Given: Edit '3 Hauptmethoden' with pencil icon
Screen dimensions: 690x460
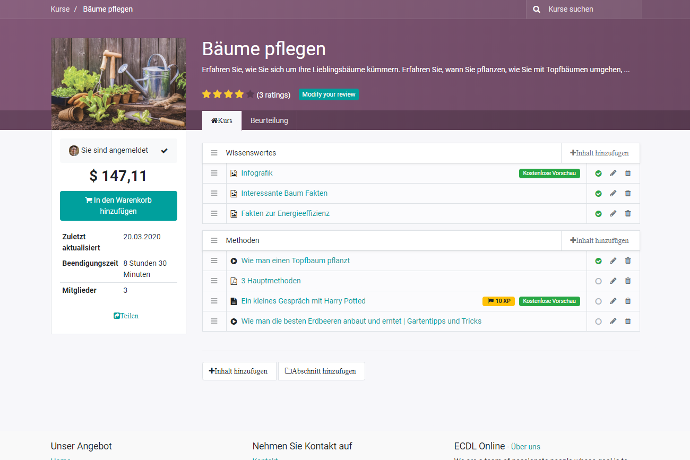Looking at the screenshot, I should click(613, 281).
